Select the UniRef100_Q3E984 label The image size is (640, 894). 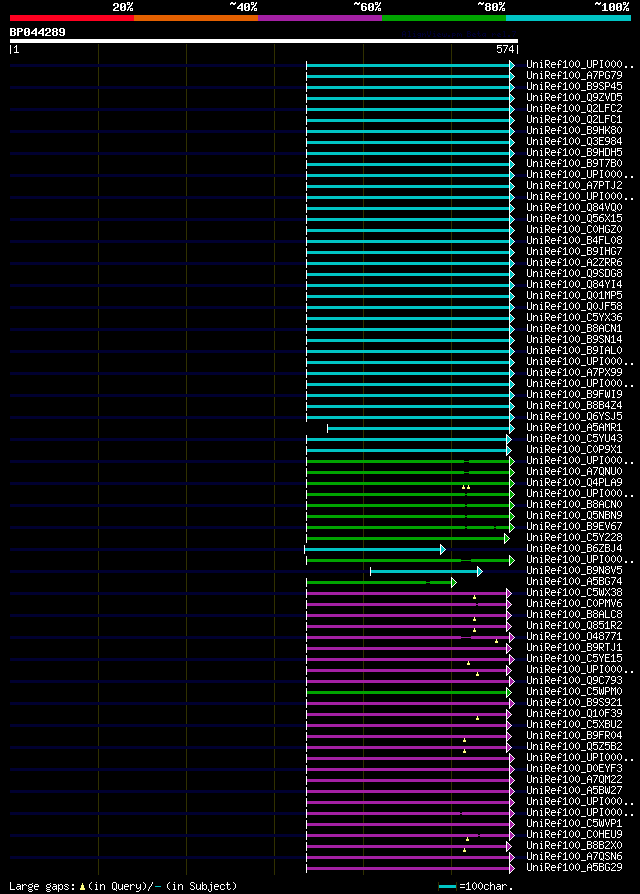click(574, 141)
